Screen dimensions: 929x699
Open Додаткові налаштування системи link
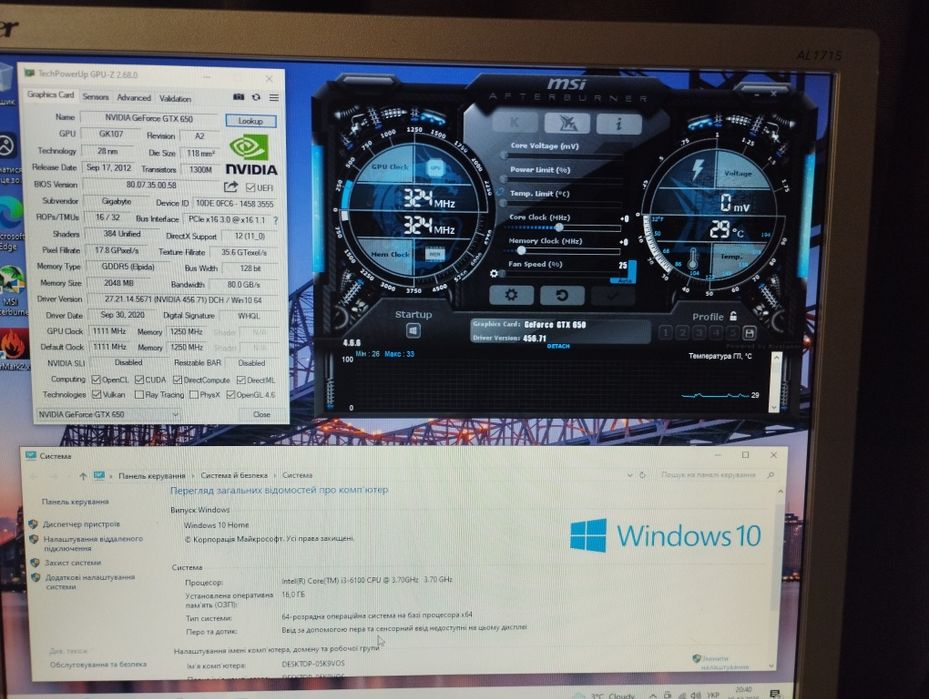click(x=90, y=582)
